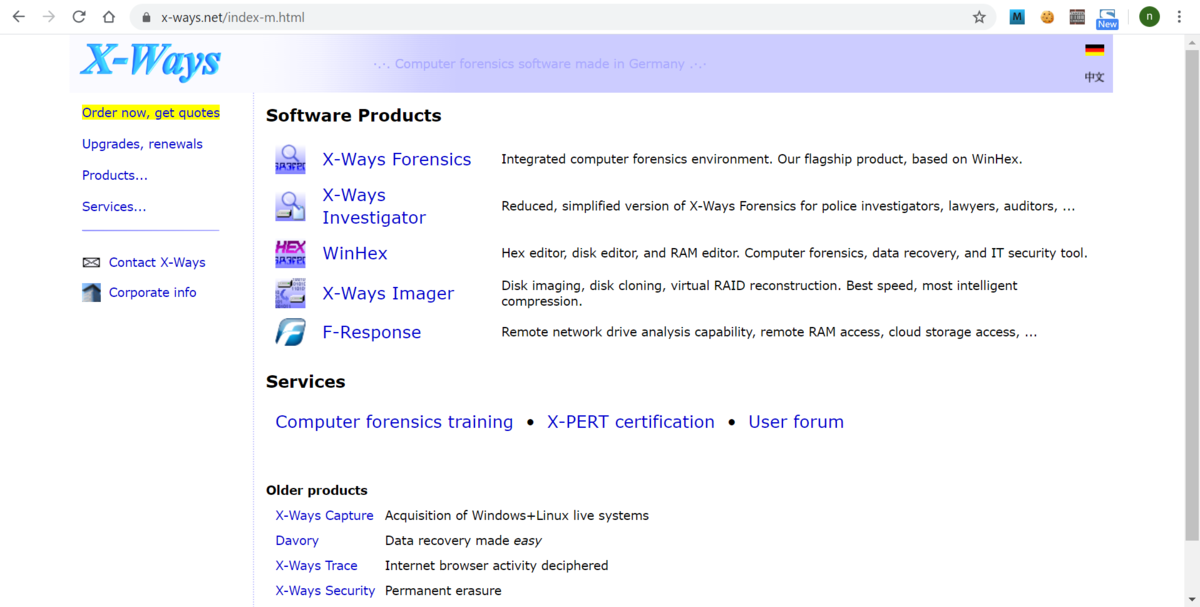The width and height of the screenshot is (1200, 607).
Task: Expand the Products... sidebar menu
Action: 115,175
